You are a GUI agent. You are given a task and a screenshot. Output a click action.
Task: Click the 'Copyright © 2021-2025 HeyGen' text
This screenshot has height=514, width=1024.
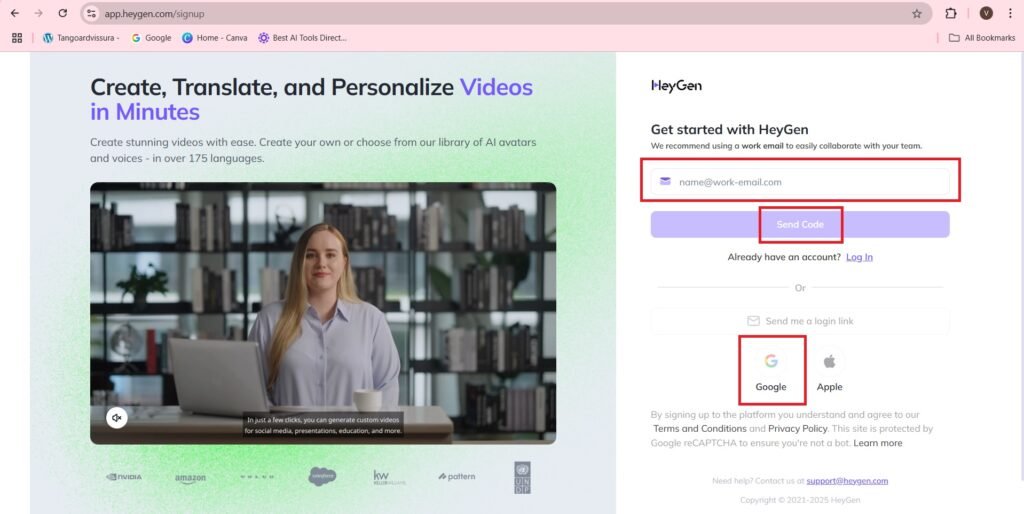click(x=800, y=500)
